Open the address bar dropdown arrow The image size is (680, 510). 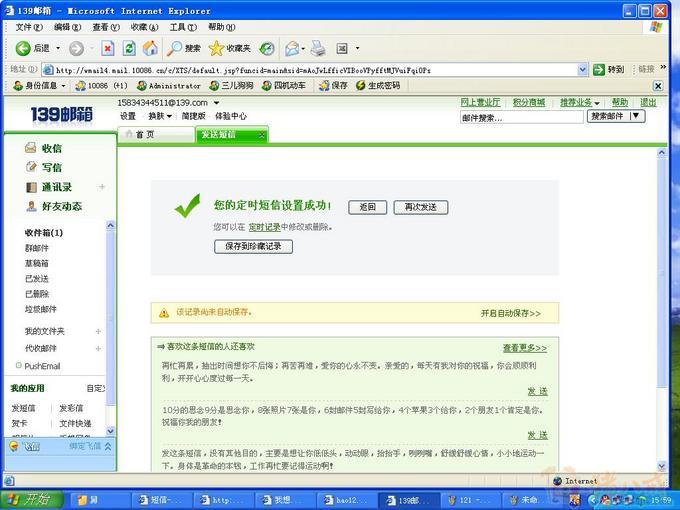(x=582, y=69)
